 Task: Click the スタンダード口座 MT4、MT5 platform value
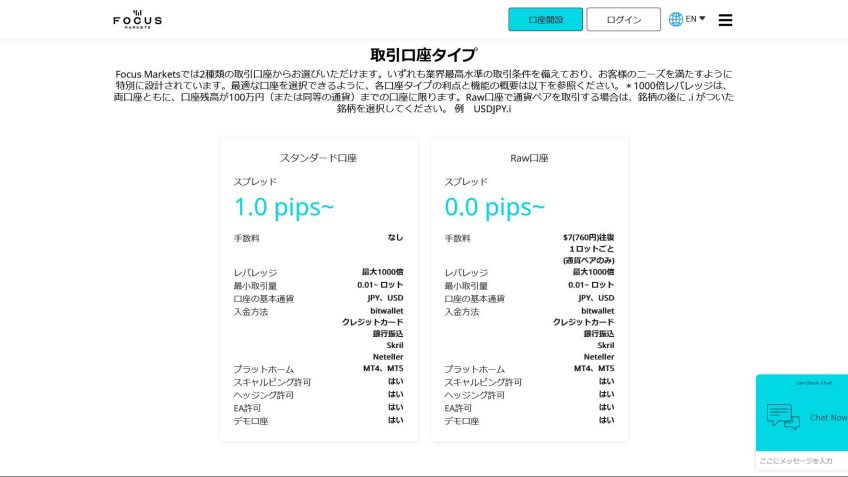tap(383, 369)
